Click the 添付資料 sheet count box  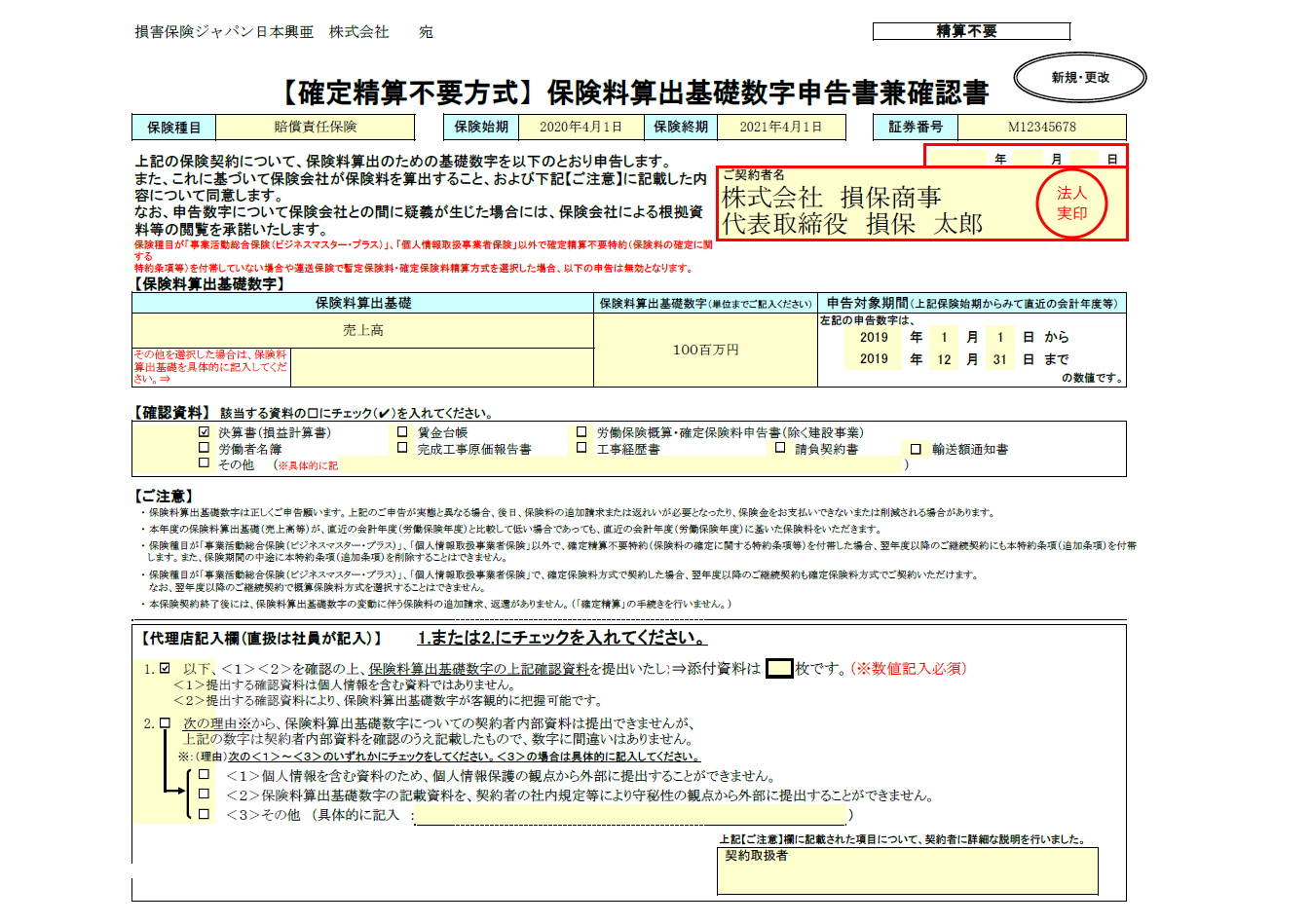pyautogui.click(x=779, y=669)
